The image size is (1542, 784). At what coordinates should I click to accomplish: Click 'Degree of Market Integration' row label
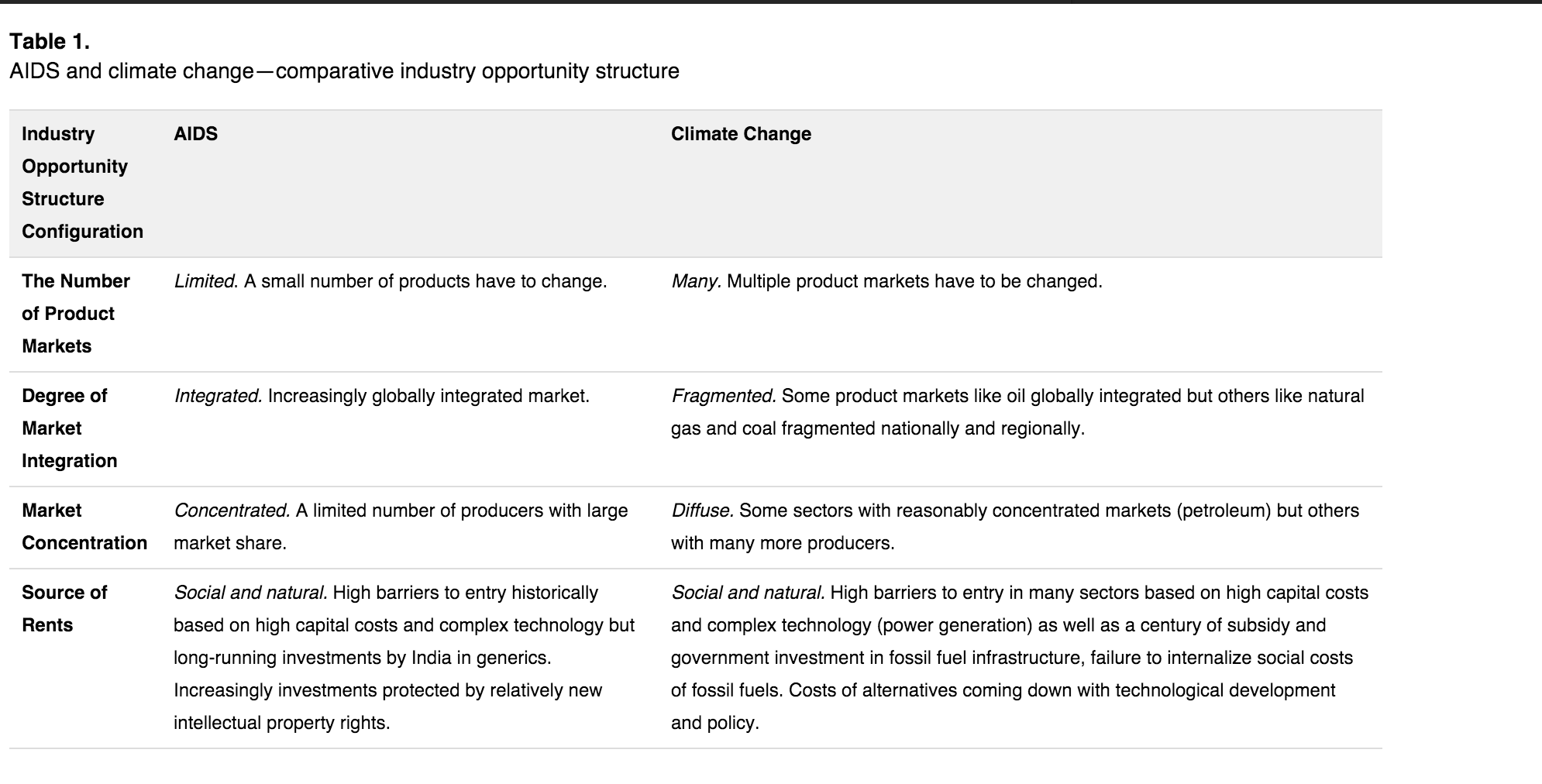[70, 428]
